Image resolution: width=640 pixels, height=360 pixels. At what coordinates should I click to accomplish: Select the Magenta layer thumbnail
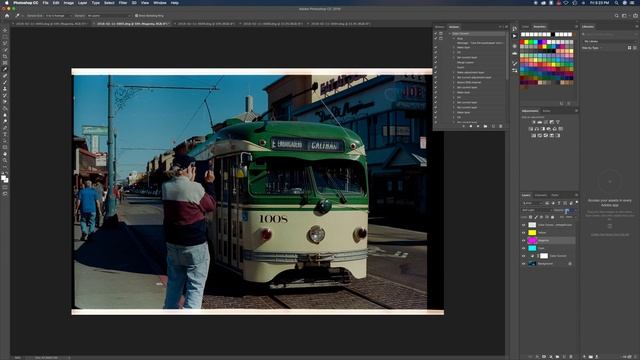click(x=532, y=240)
